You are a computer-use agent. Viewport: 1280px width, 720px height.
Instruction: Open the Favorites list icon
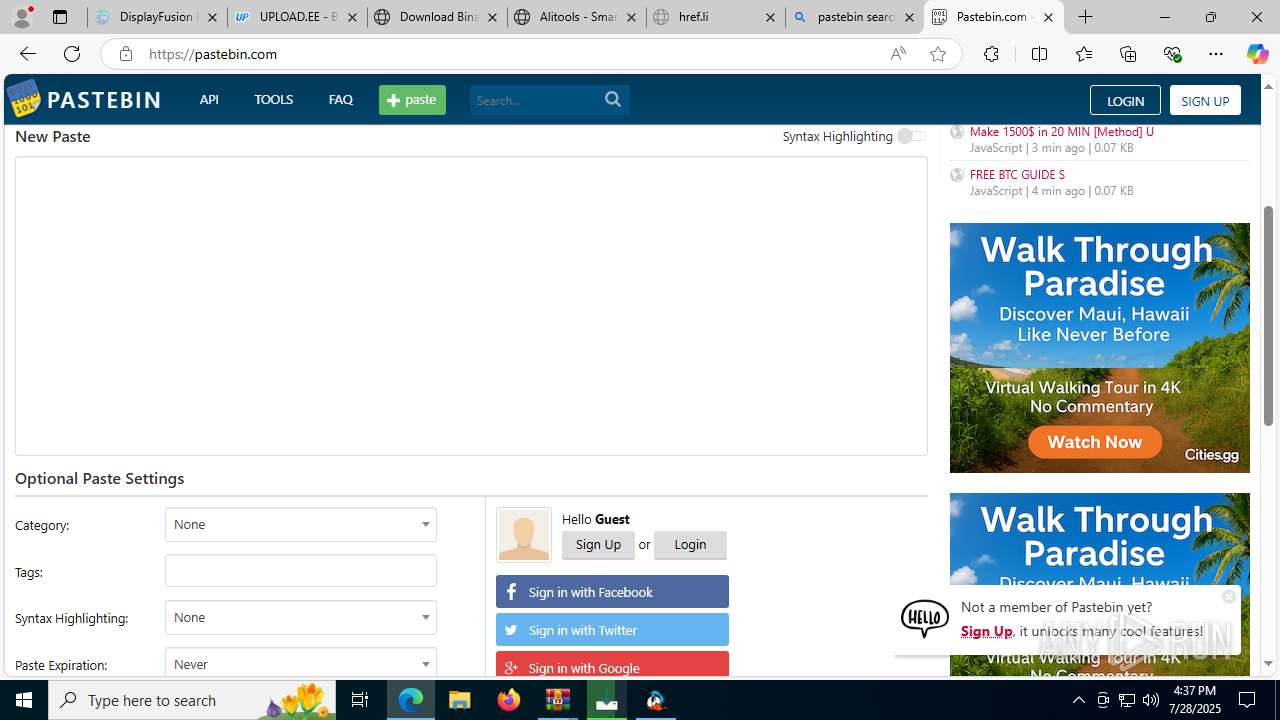pyautogui.click(x=1083, y=54)
